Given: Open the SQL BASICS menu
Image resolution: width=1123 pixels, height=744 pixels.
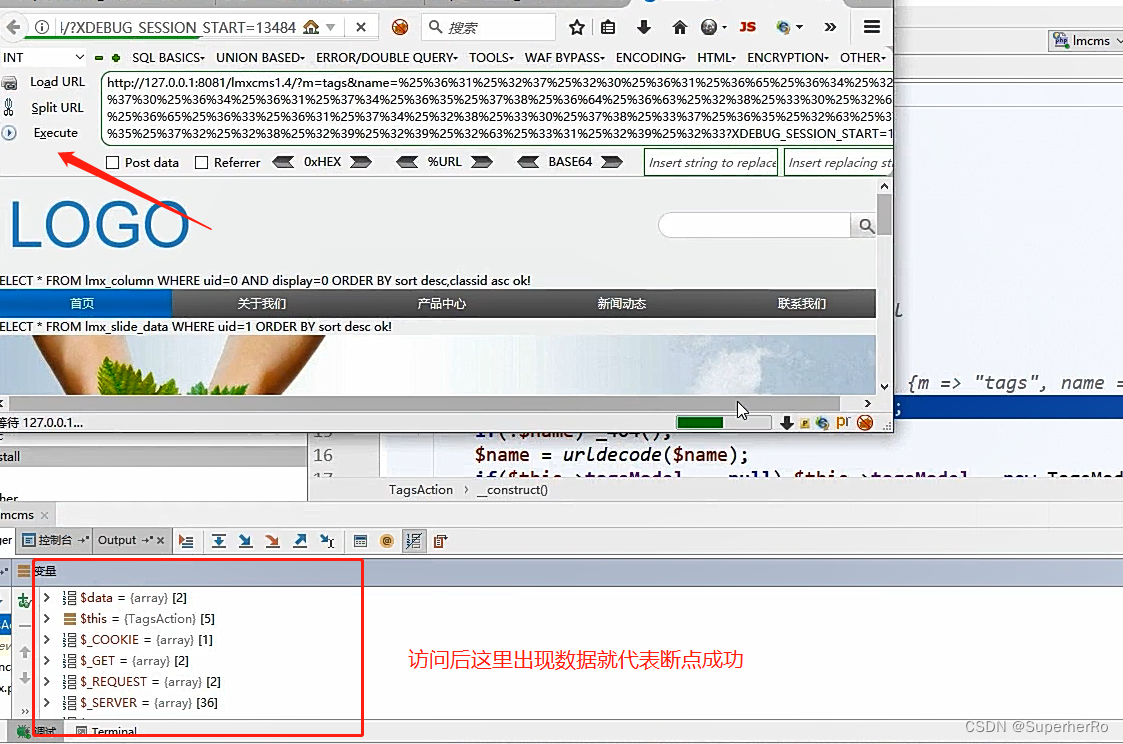Looking at the screenshot, I should (x=168, y=57).
